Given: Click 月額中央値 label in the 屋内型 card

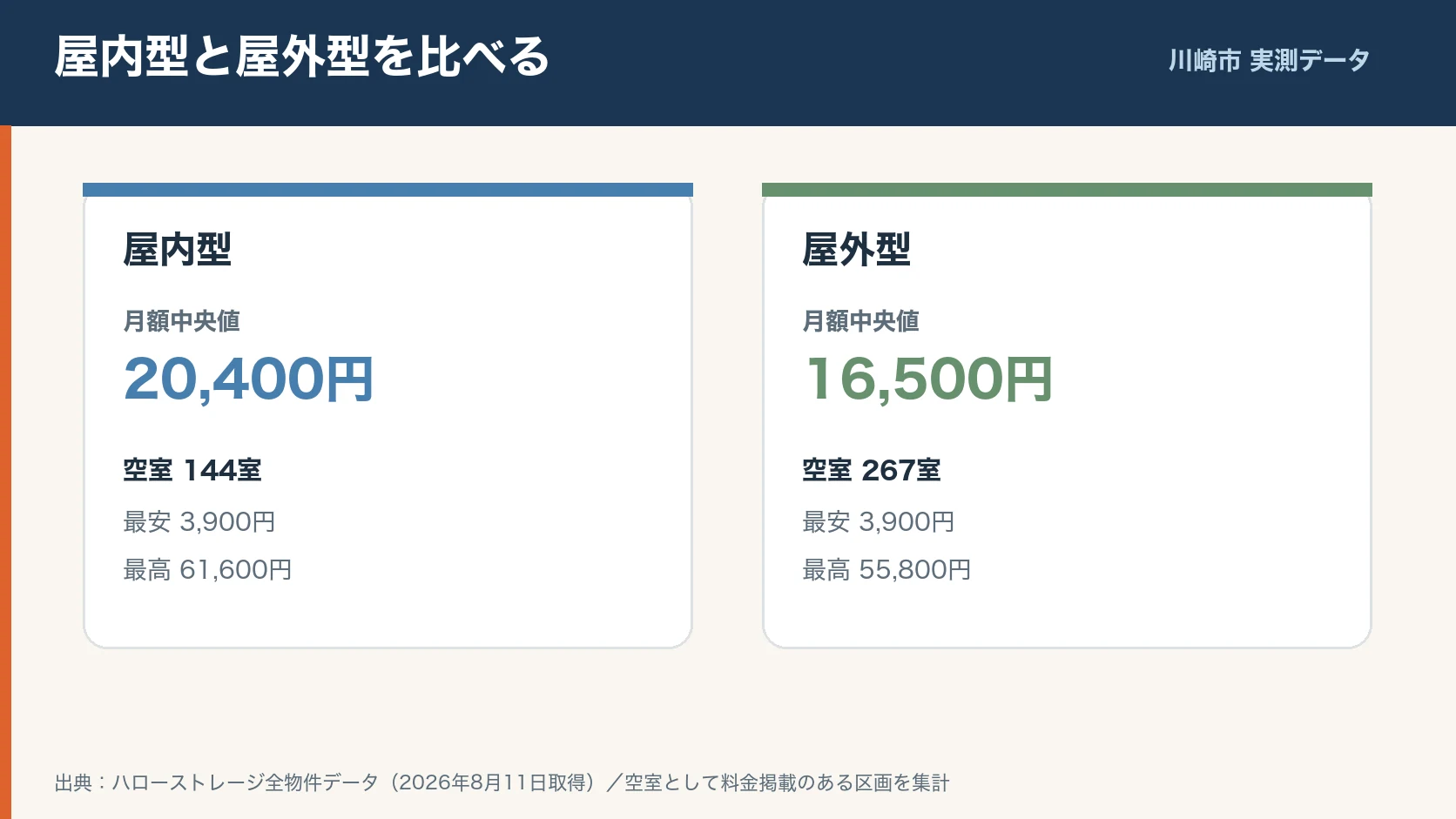Looking at the screenshot, I should (182, 321).
